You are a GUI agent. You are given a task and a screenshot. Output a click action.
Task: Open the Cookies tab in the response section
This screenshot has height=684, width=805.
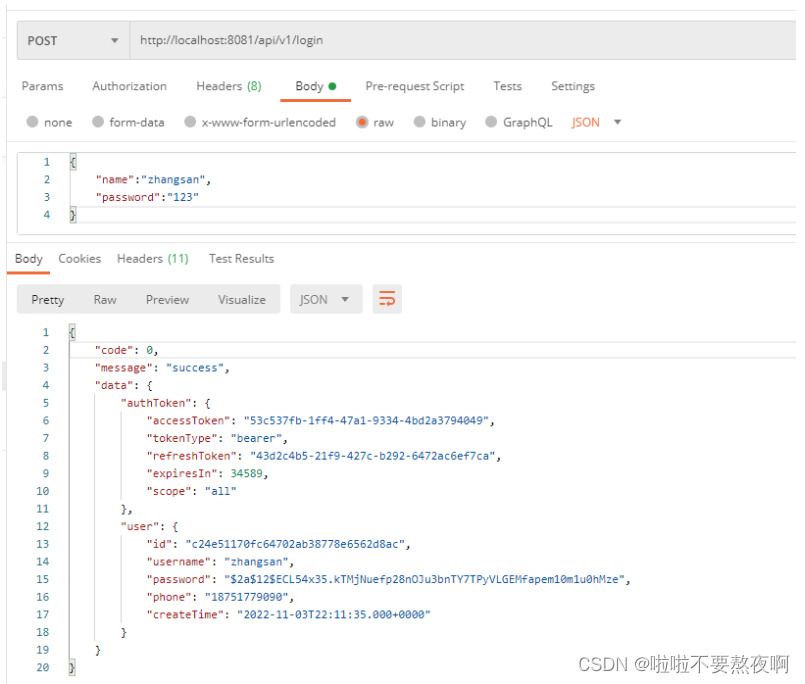click(79, 258)
